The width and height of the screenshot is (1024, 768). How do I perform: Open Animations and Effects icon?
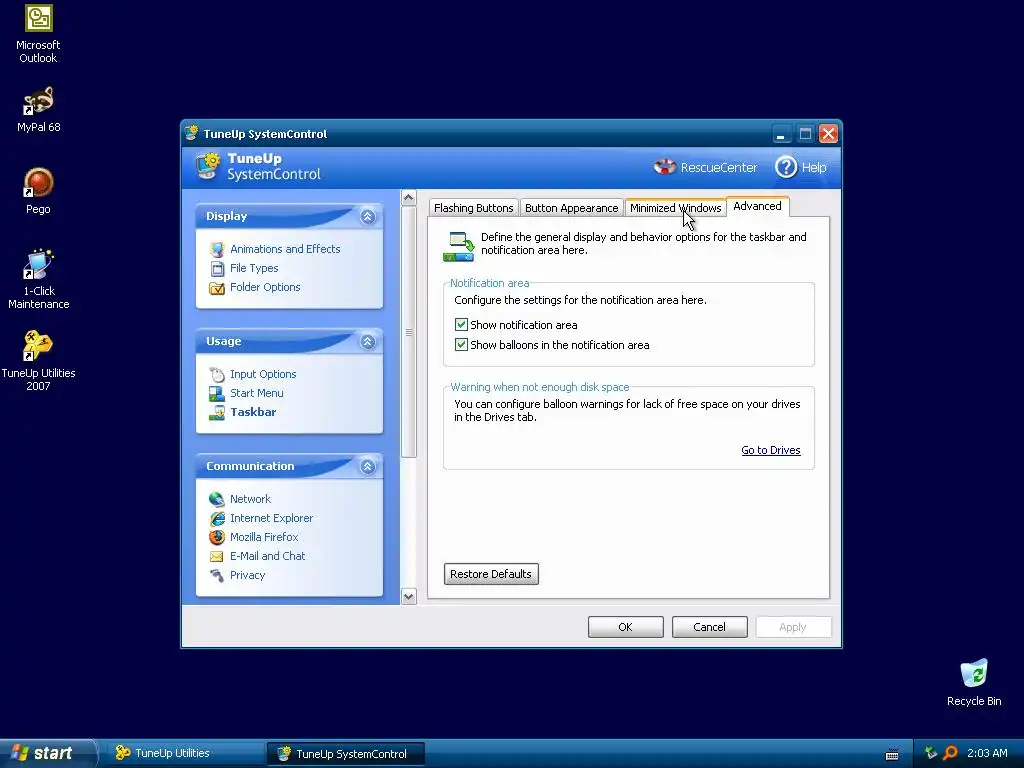coord(217,249)
